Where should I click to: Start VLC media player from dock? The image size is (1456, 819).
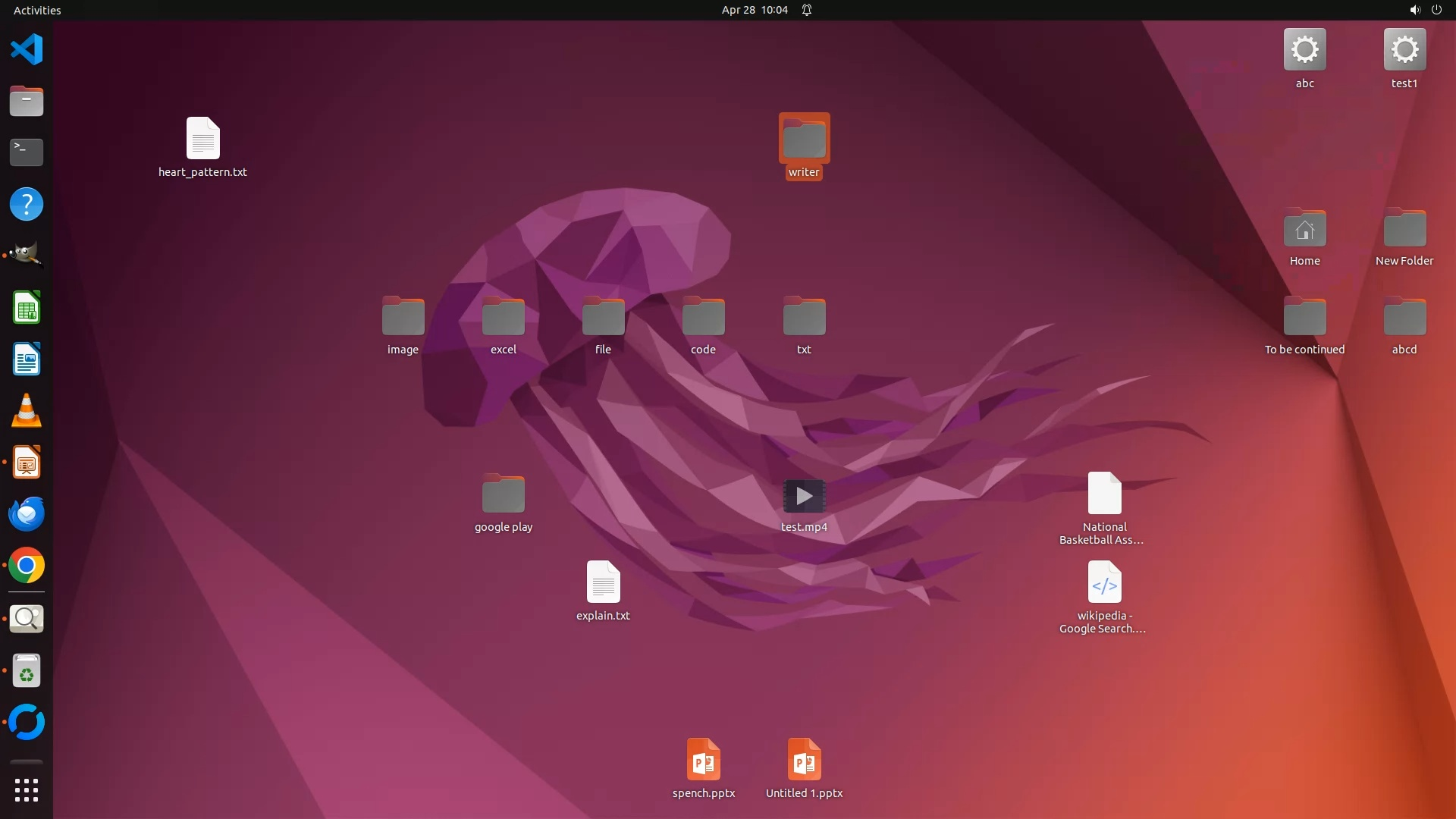coord(27,411)
